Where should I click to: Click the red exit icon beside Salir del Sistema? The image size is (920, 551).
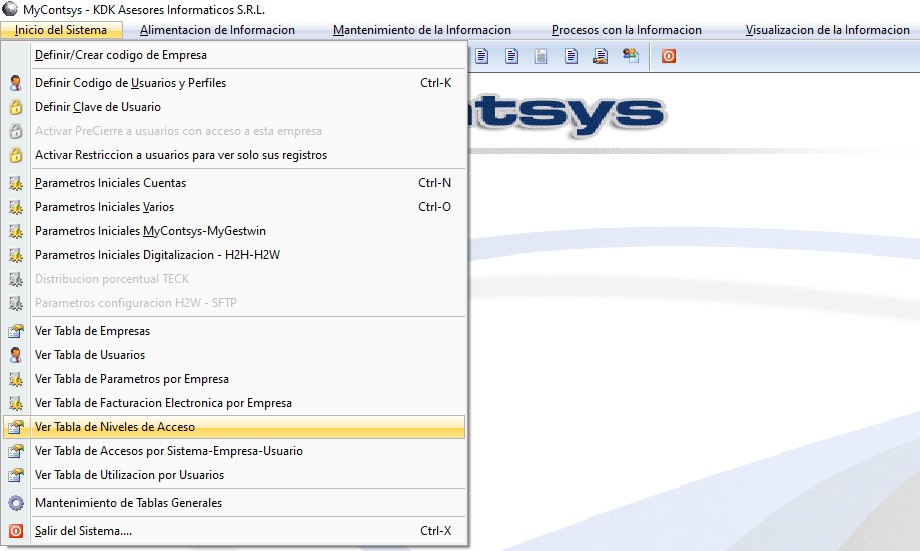click(15, 531)
